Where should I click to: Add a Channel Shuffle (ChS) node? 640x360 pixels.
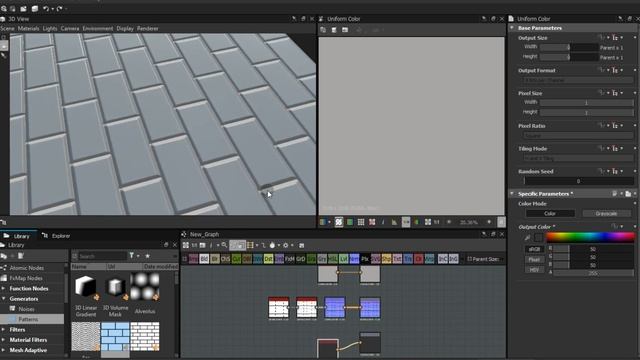[x=225, y=259]
